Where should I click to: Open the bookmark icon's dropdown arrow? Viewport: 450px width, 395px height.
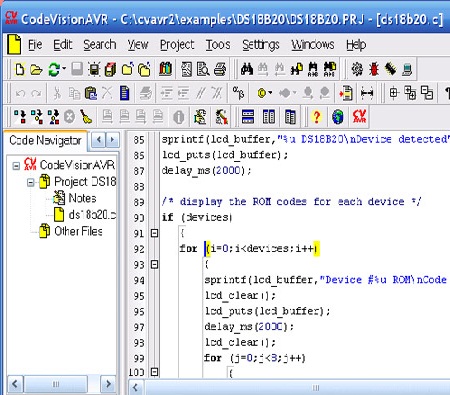270,93
